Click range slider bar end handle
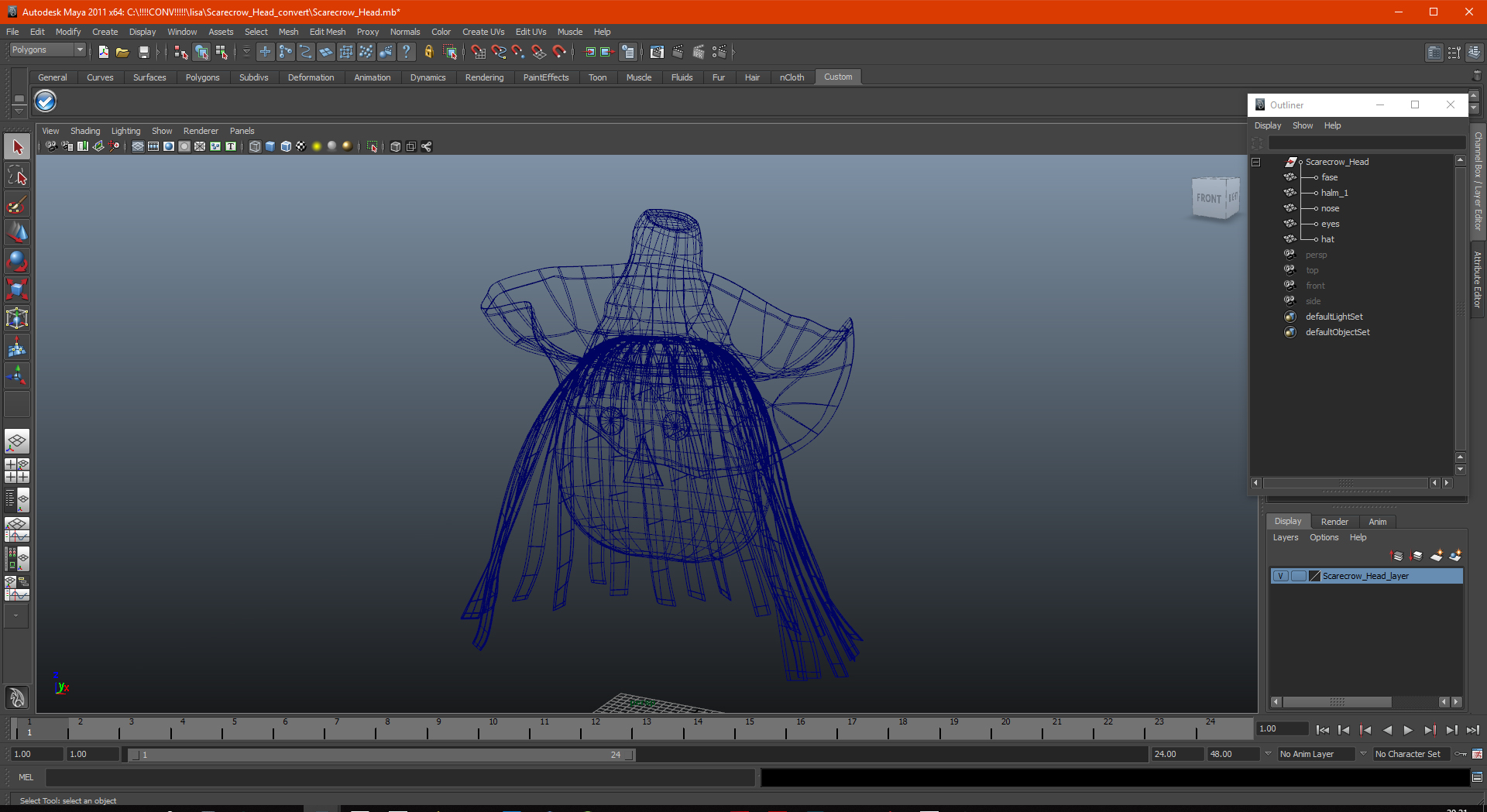This screenshot has height=812, width=1487. click(x=630, y=755)
